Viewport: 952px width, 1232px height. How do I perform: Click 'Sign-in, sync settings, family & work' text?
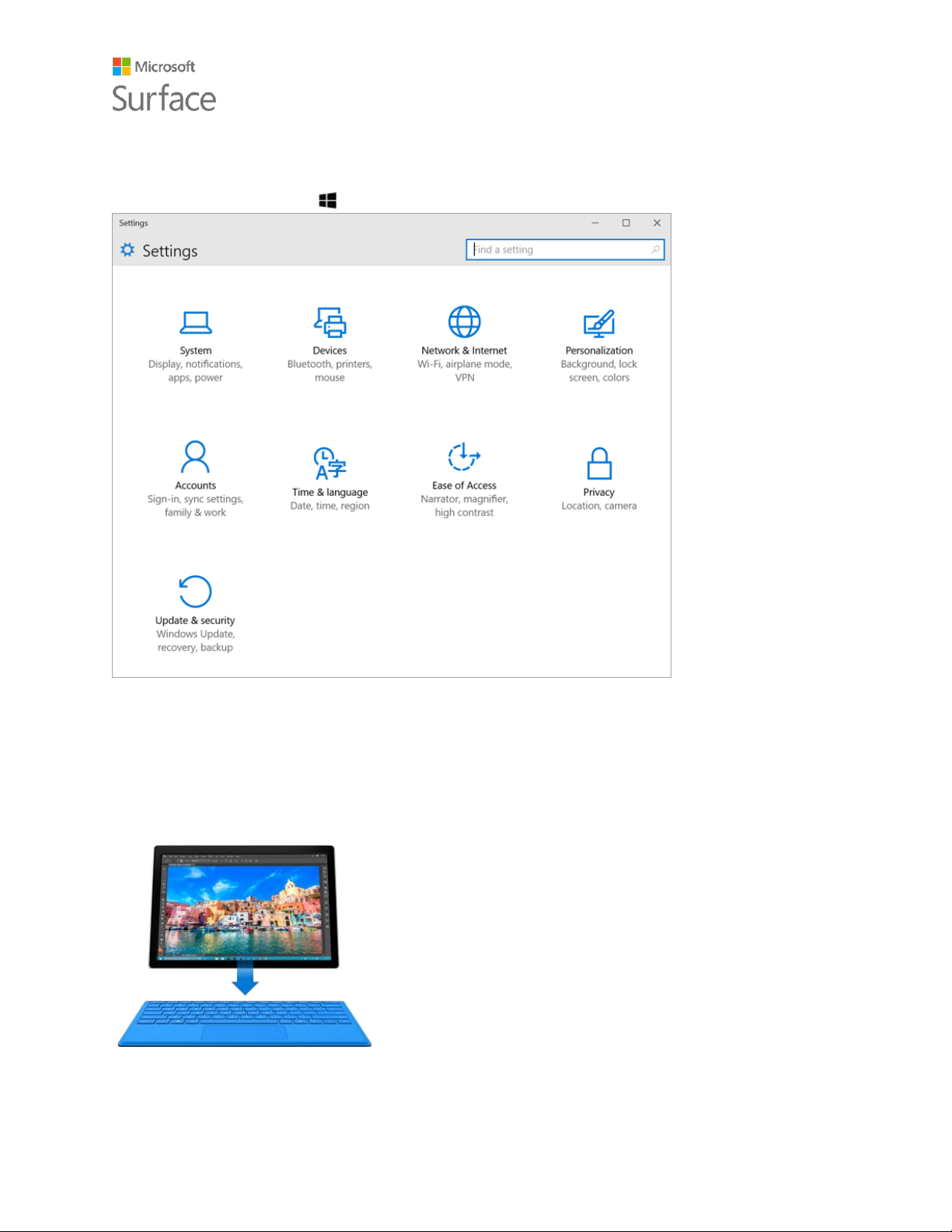(x=195, y=506)
